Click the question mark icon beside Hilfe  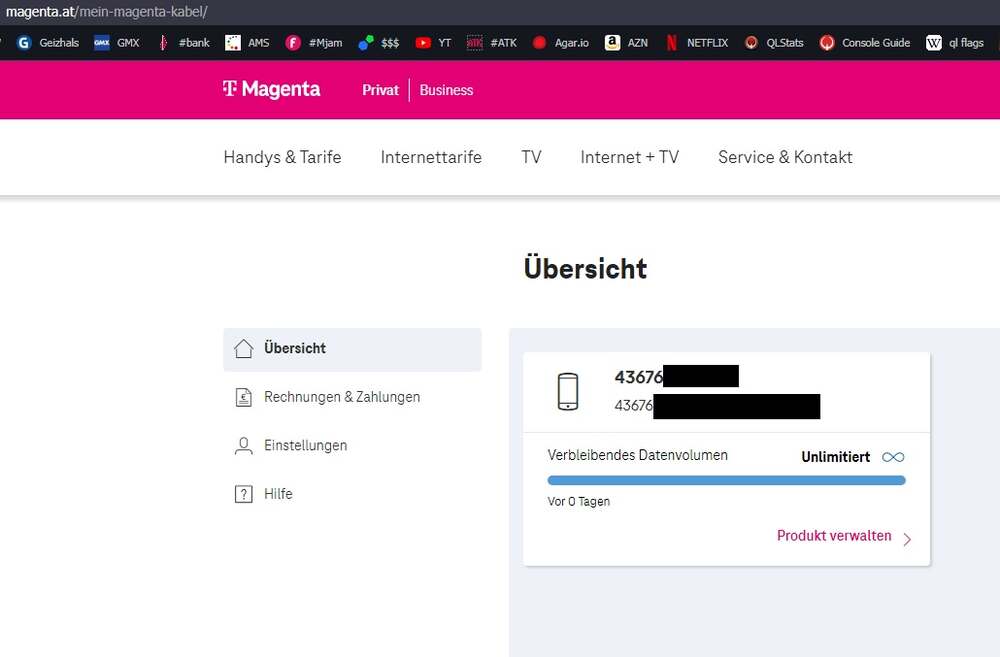(x=244, y=494)
